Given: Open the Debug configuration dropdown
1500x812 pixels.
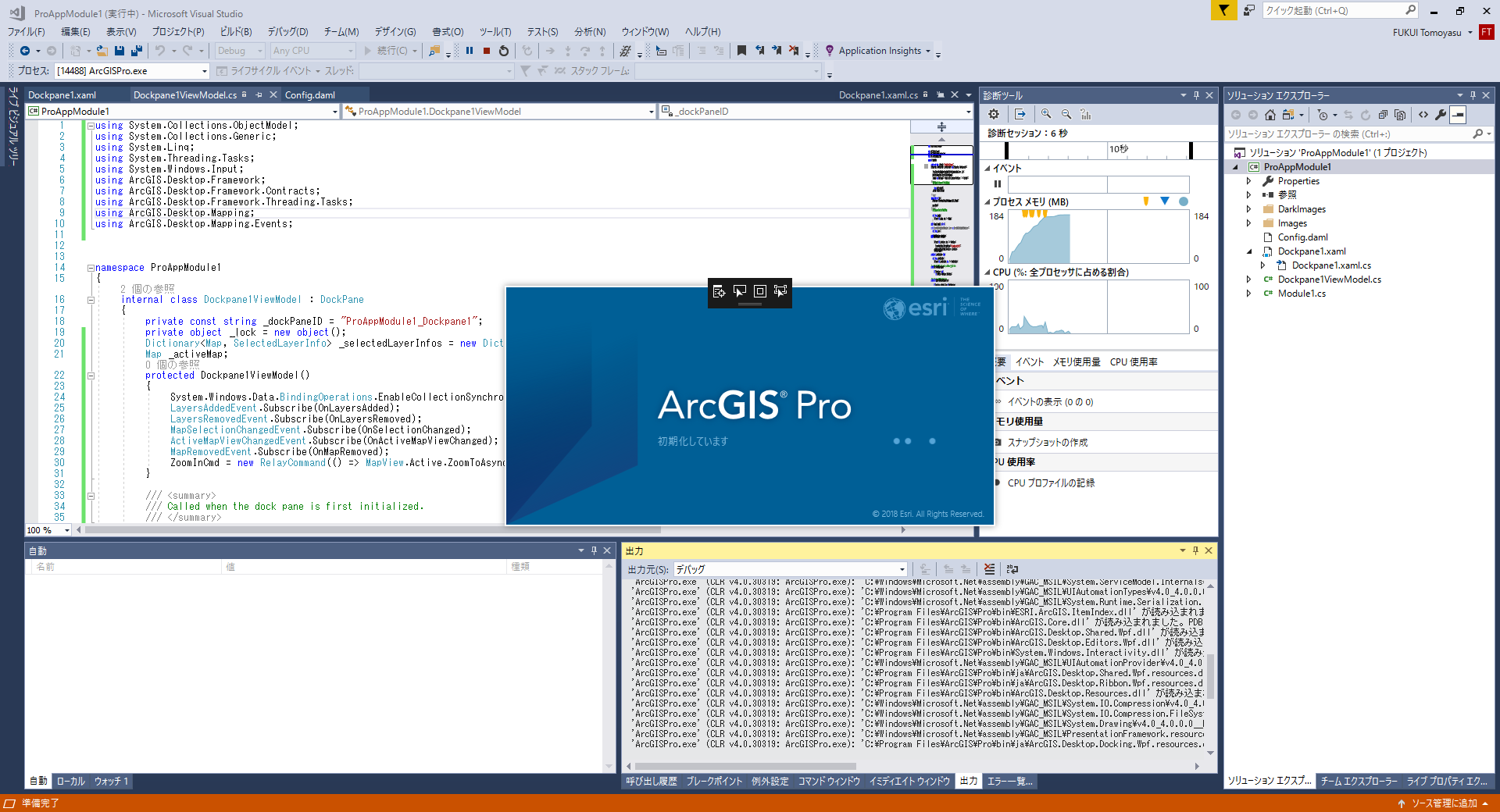Looking at the screenshot, I should [x=241, y=51].
